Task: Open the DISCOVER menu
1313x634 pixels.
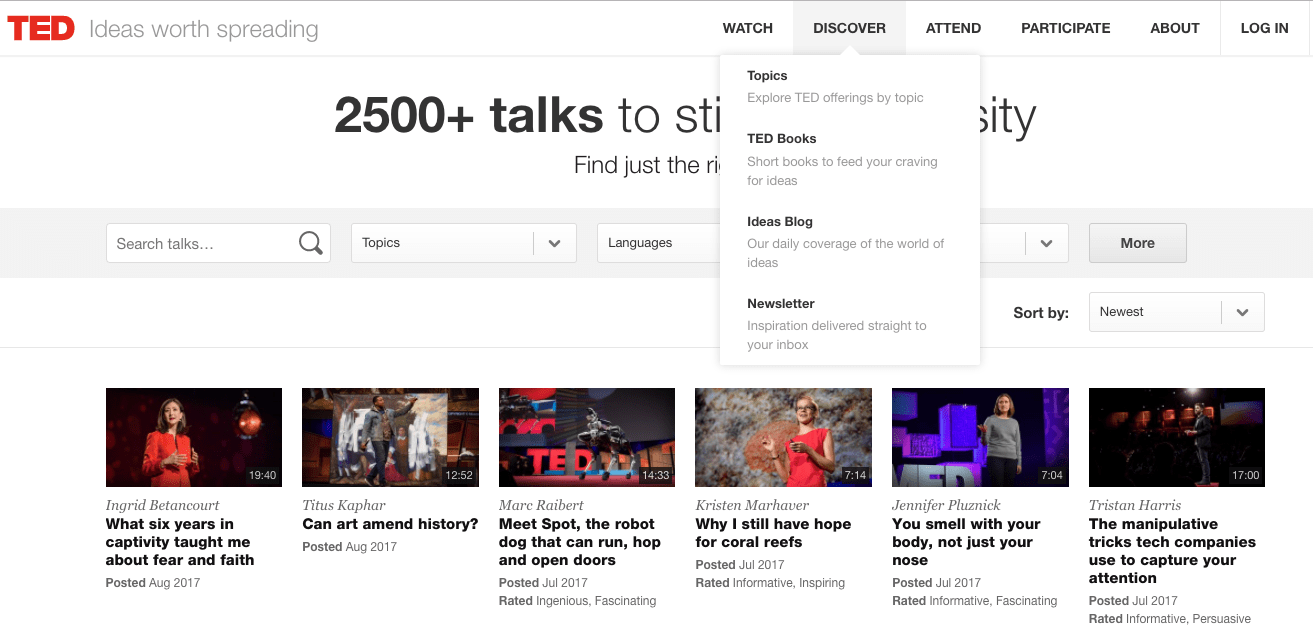Action: pyautogui.click(x=849, y=28)
